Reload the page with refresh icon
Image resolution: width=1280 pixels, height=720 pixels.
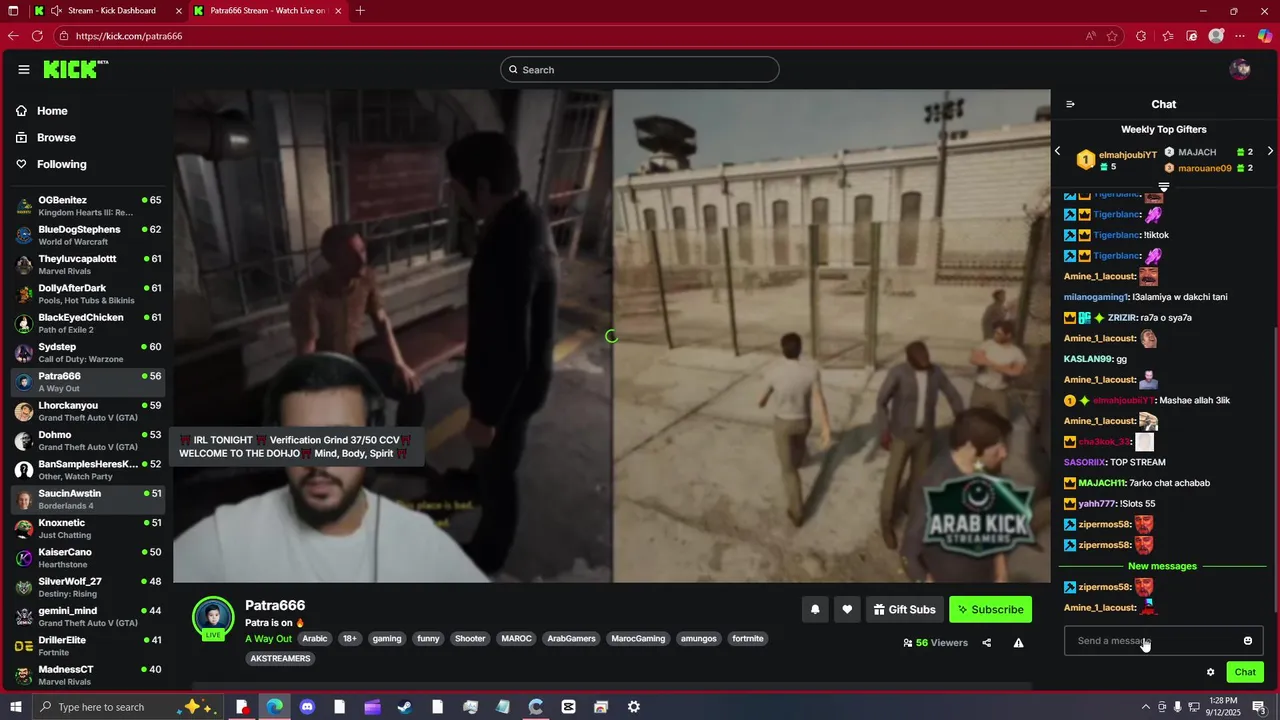click(37, 36)
